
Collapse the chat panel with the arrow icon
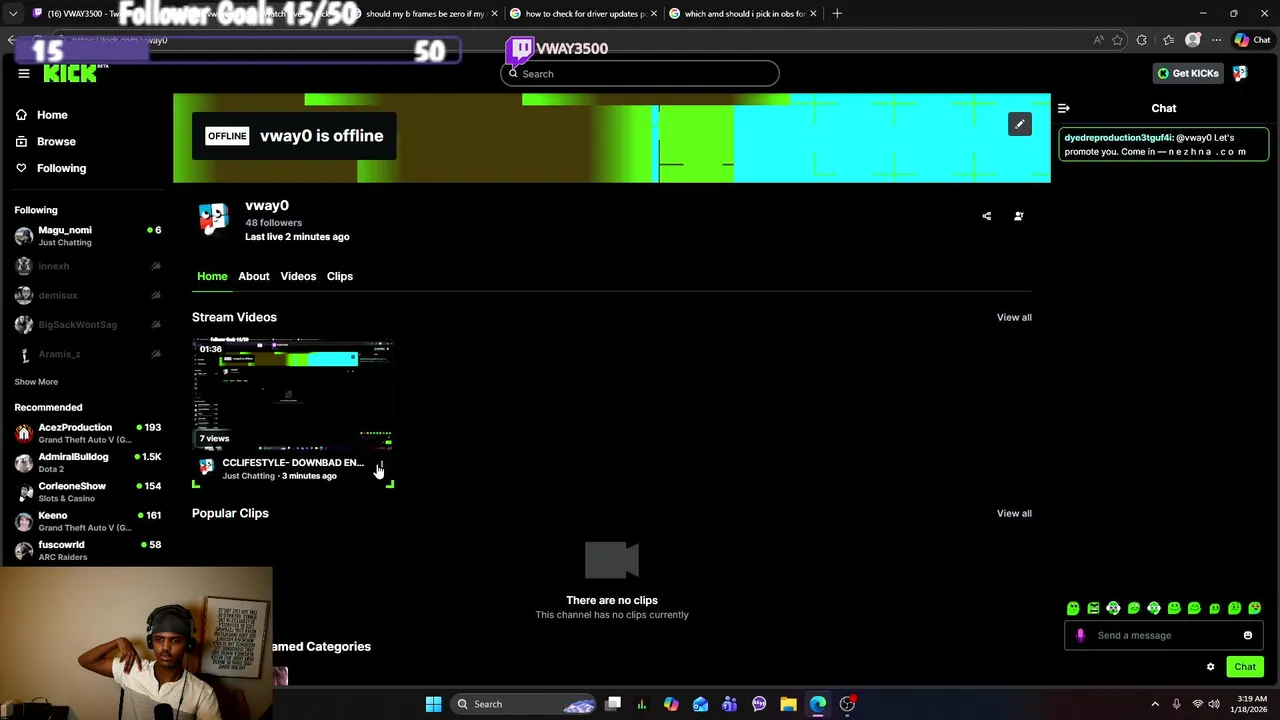1064,108
